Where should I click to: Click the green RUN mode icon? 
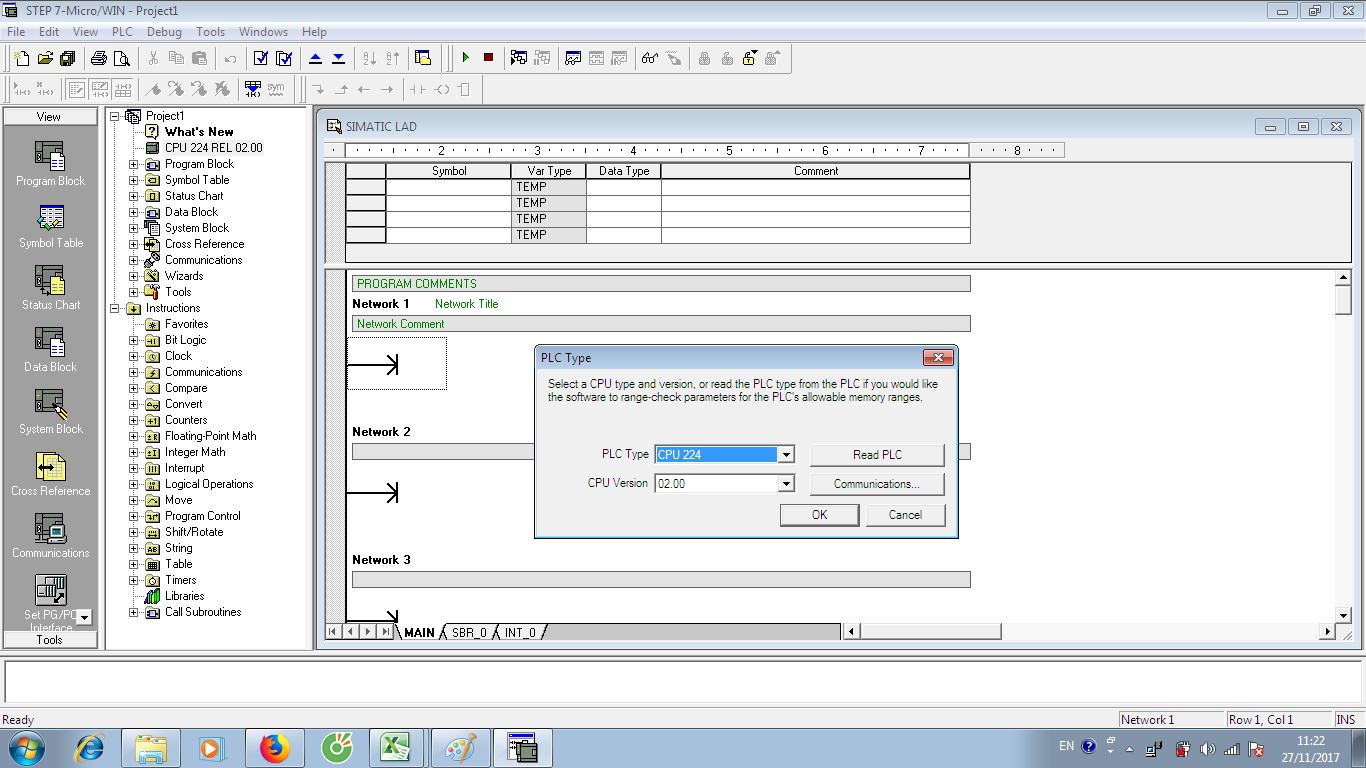465,58
